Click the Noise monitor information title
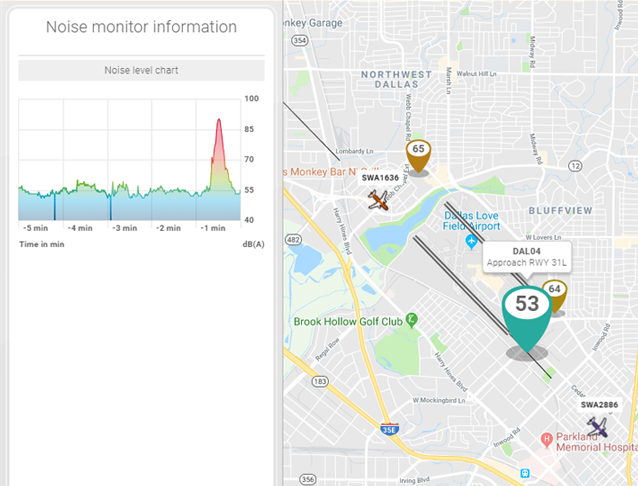The image size is (638, 486). tap(141, 27)
